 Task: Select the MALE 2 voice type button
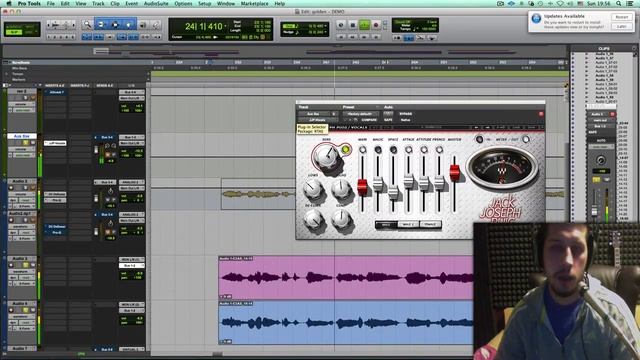click(408, 224)
